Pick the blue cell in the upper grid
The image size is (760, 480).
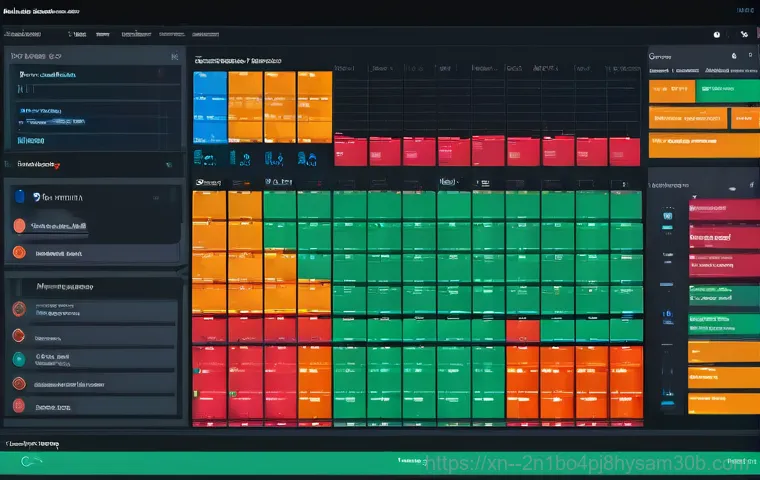(x=209, y=106)
